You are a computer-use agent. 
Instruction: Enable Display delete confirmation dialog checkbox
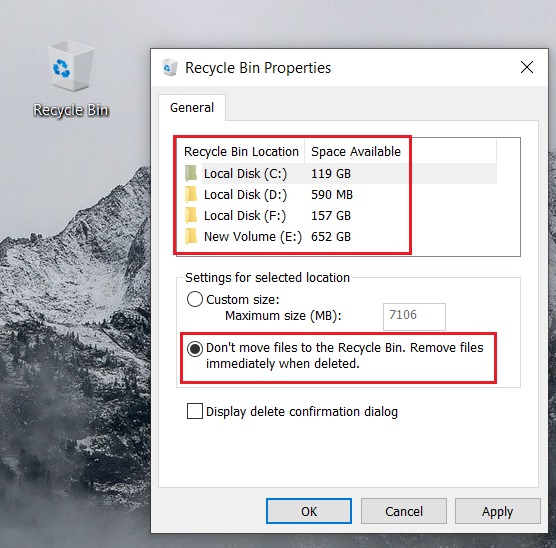(195, 411)
